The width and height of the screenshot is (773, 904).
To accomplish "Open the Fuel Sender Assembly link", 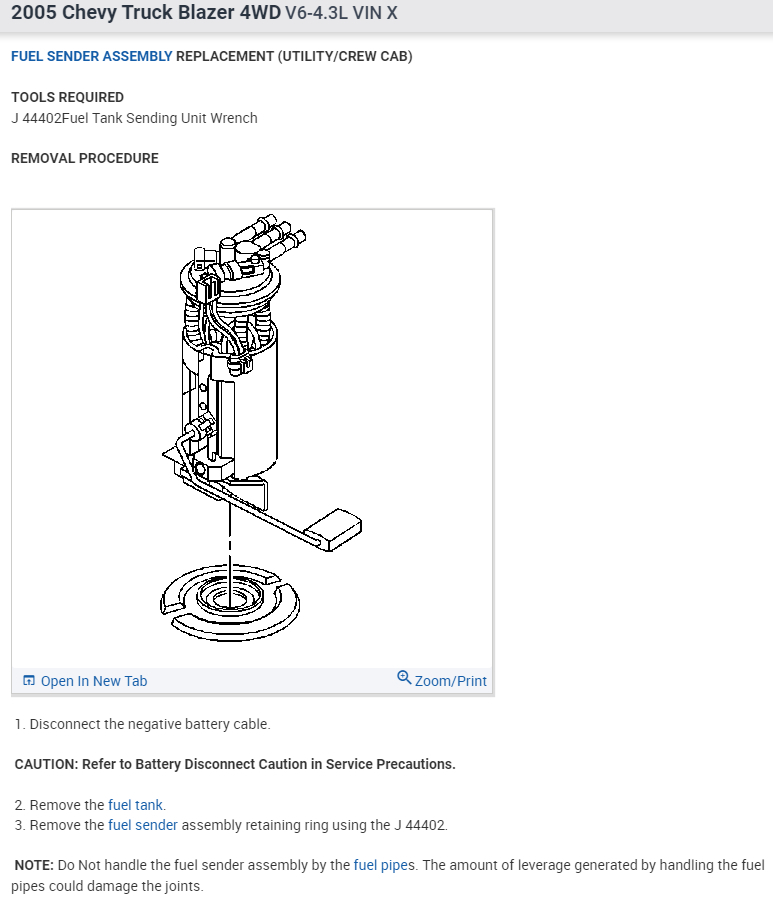I will tap(92, 56).
